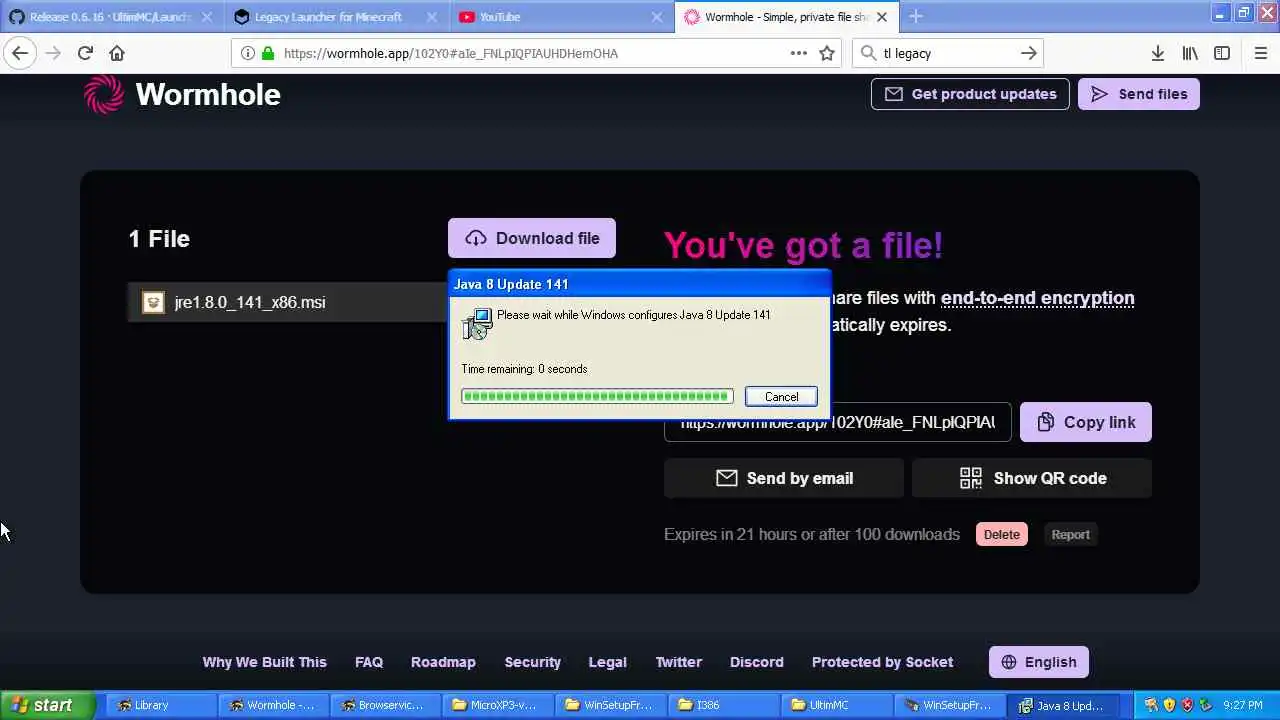The width and height of the screenshot is (1280, 720).
Task: Open the Firefox hamburger menu
Action: [x=1260, y=53]
